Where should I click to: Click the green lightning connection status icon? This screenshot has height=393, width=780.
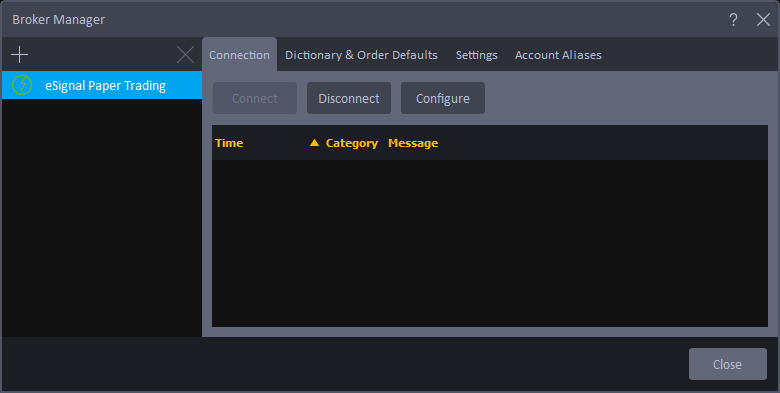22,85
